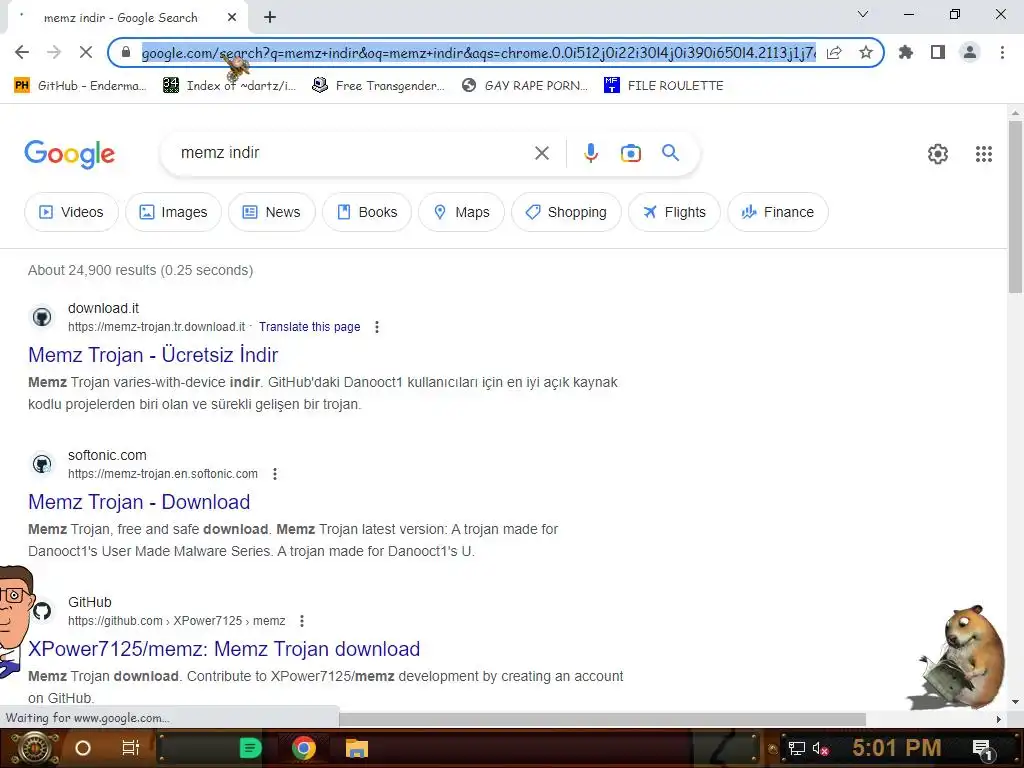Clear the search box with X
Viewport: 1024px width, 768px height.
[x=541, y=153]
